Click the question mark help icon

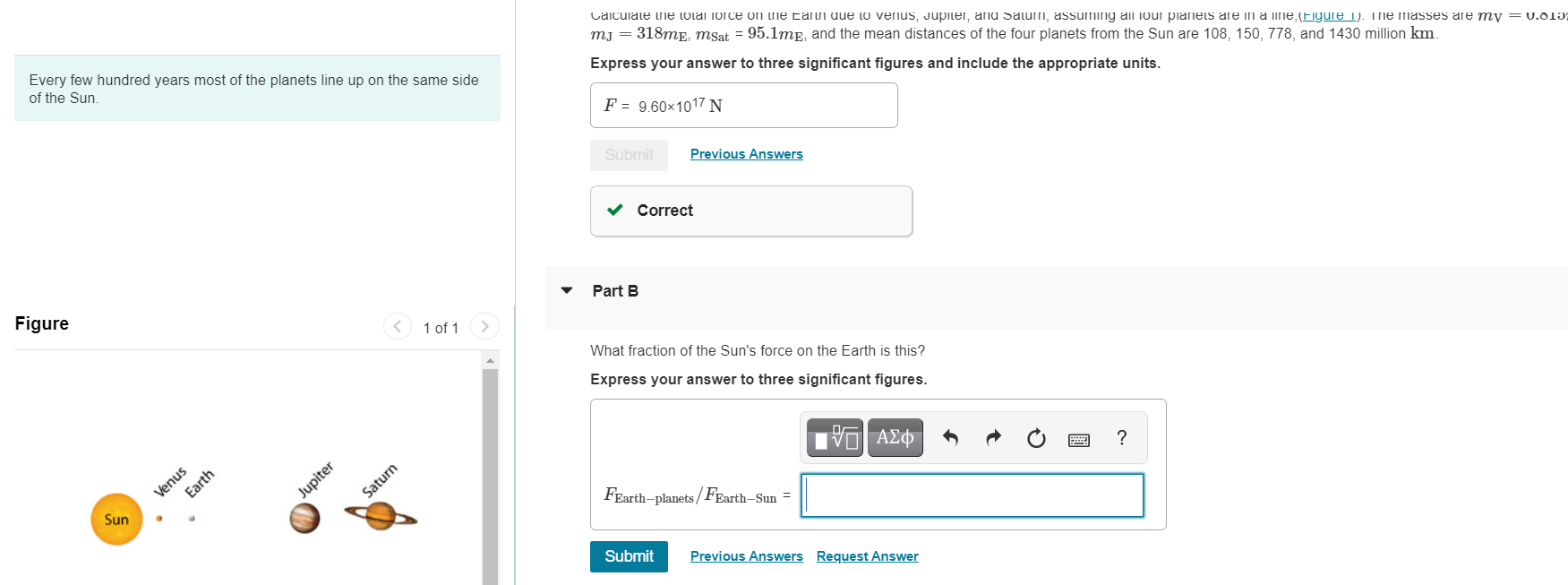[x=1121, y=438]
